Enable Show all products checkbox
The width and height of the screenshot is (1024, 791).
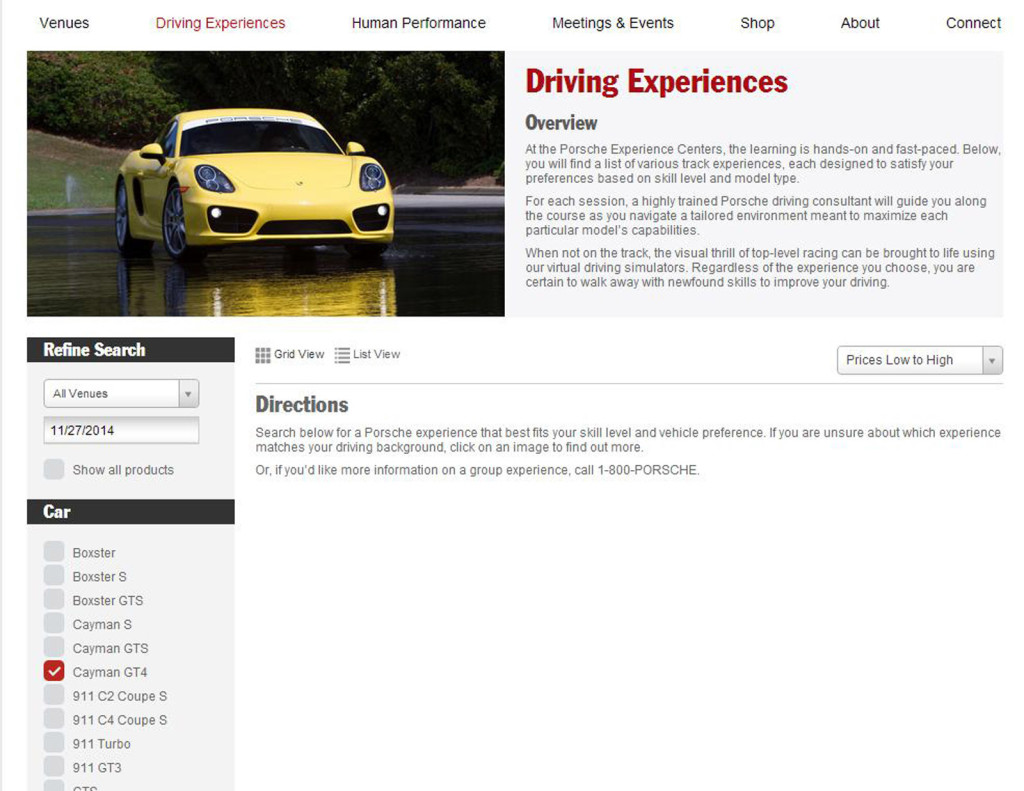[54, 469]
